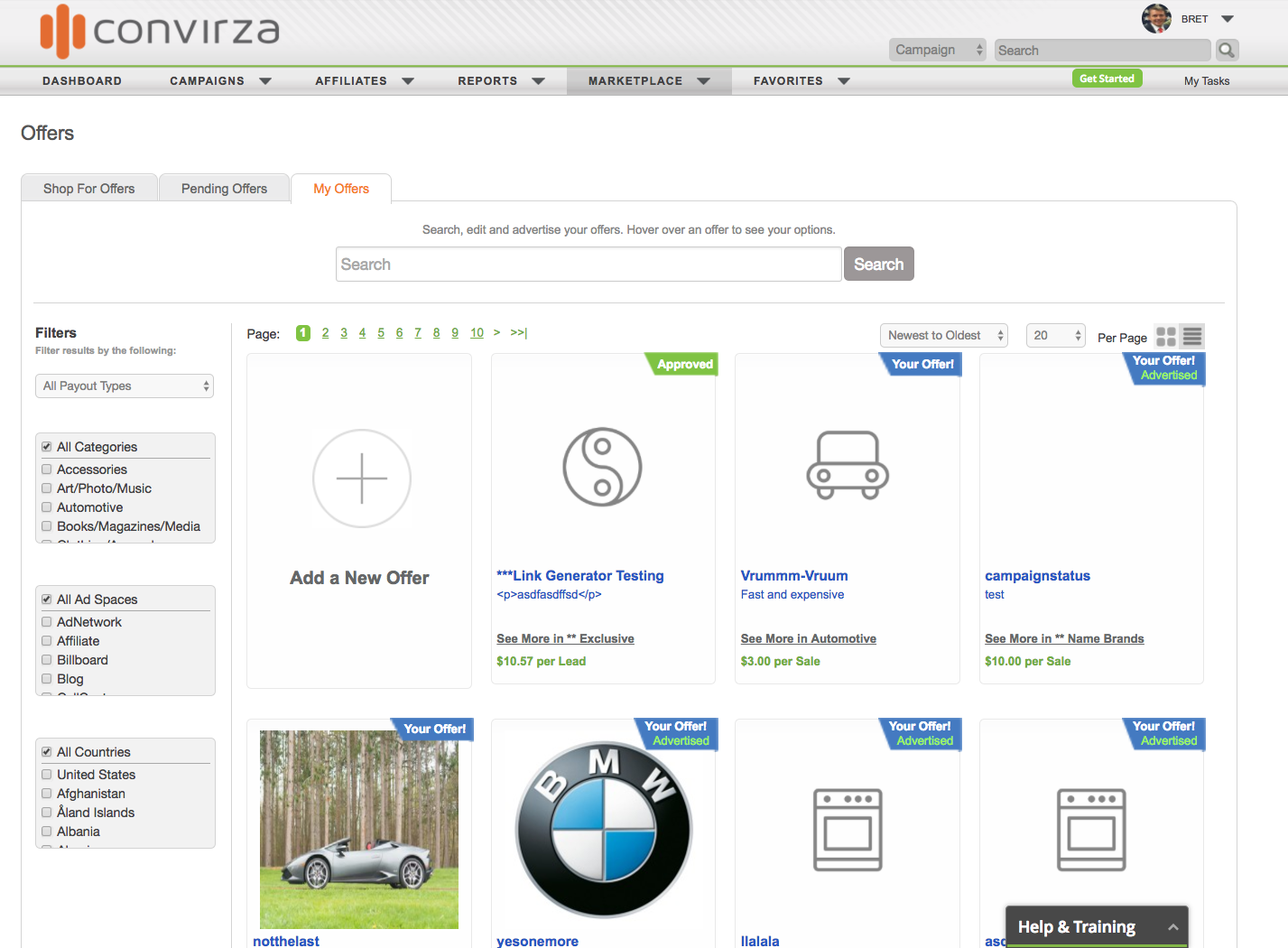Go to page 2
This screenshot has width=1288, height=948.
tap(326, 333)
